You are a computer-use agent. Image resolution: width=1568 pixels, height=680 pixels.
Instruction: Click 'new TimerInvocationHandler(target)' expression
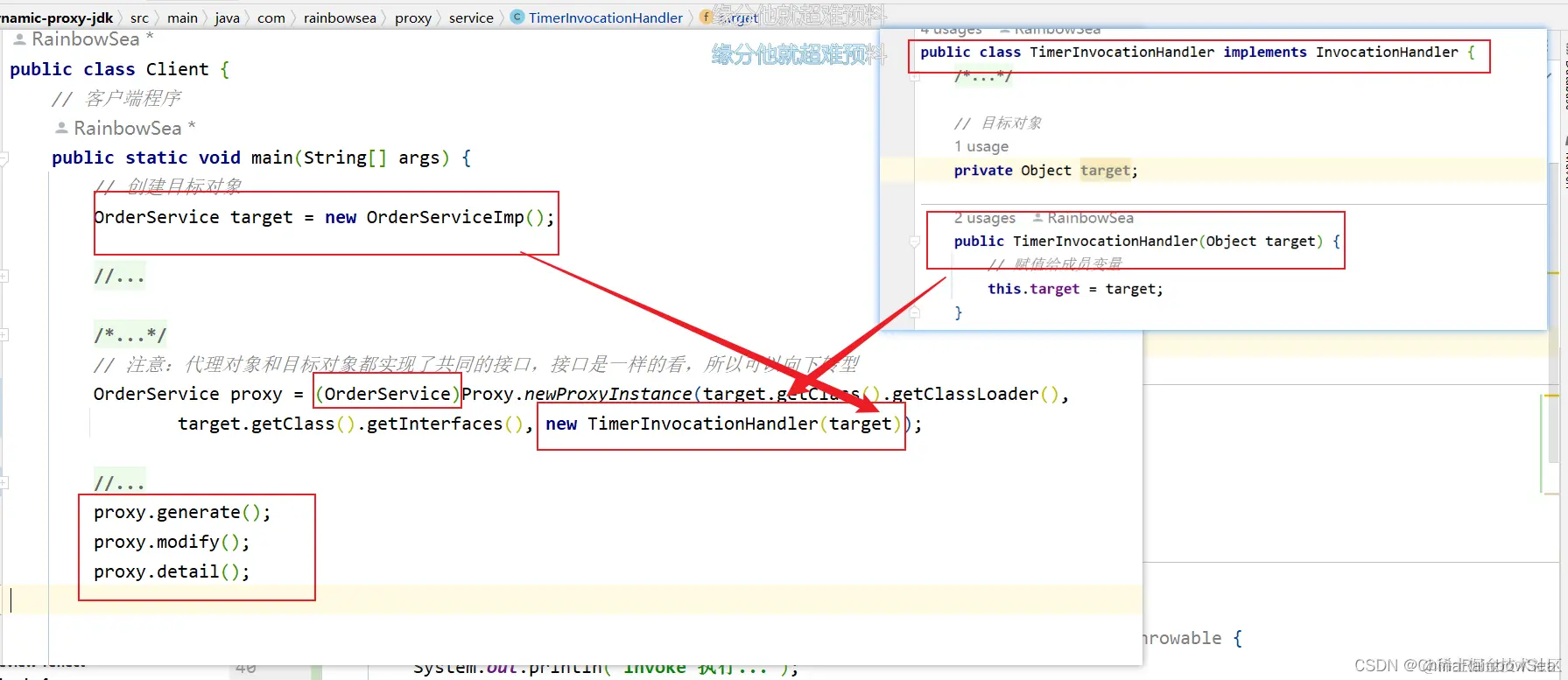tap(723, 424)
